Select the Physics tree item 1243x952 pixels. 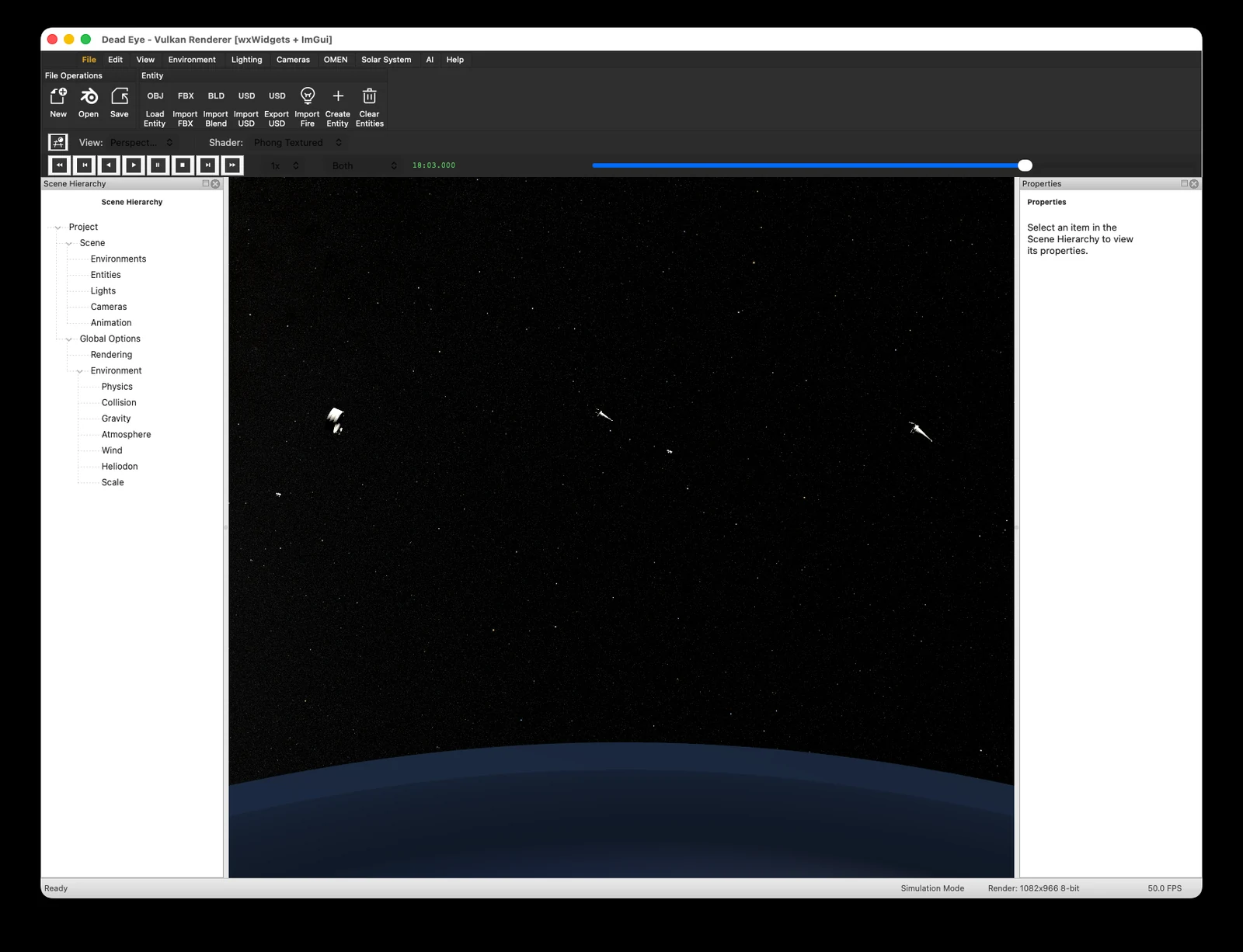(x=117, y=387)
